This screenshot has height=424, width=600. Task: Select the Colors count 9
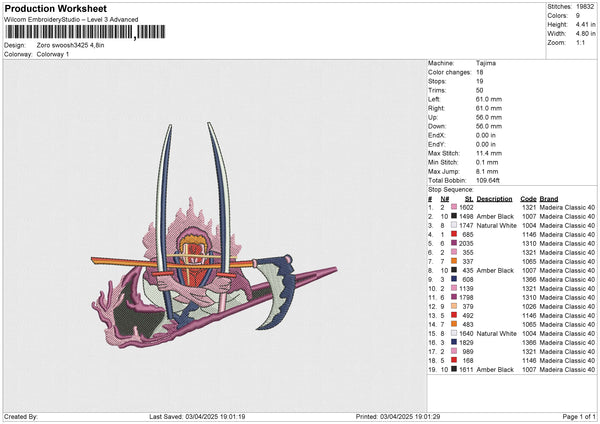[578, 16]
